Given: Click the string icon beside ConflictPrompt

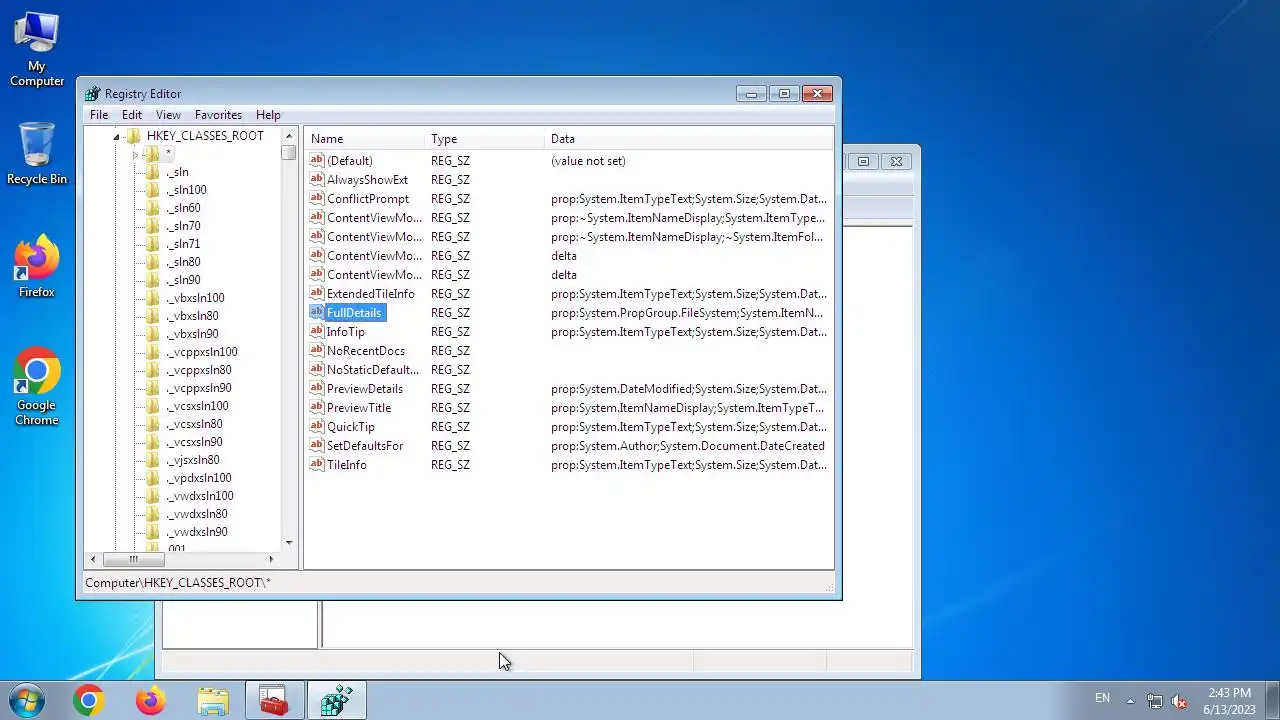Looking at the screenshot, I should point(317,198).
